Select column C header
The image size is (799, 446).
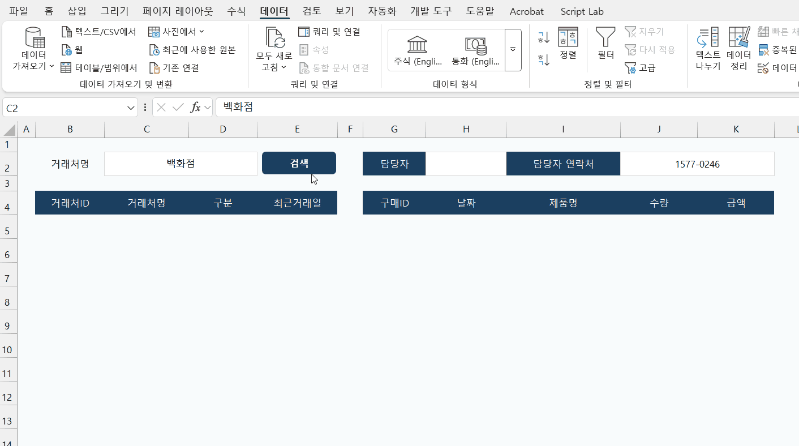[x=146, y=129]
